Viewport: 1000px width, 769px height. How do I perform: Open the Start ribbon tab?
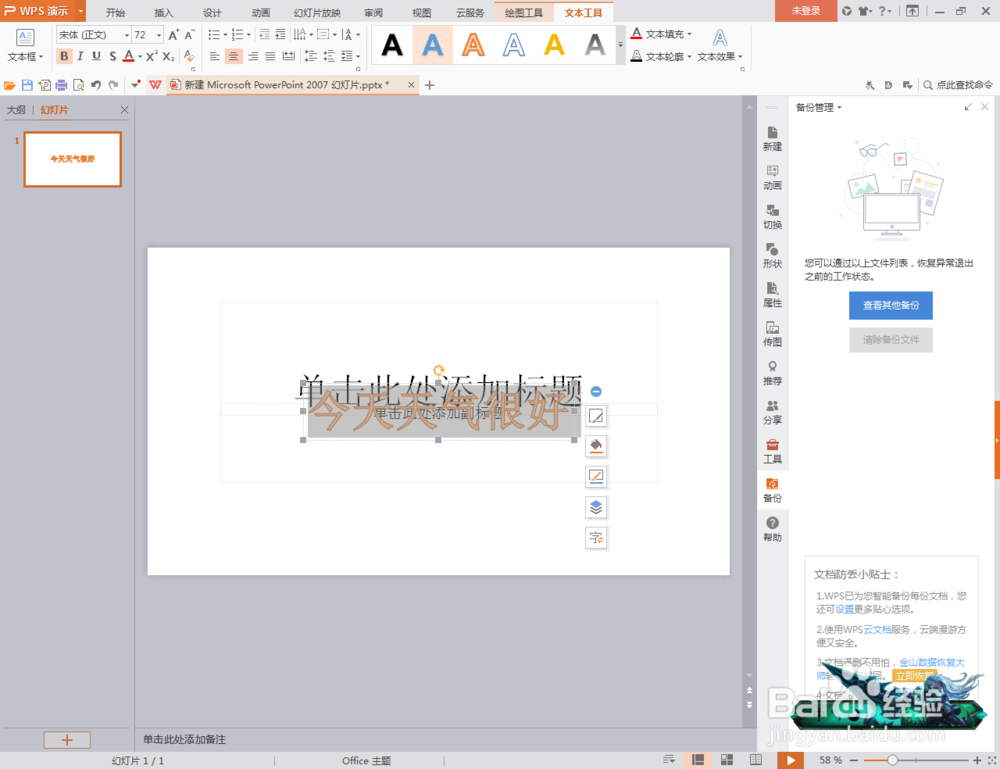(x=115, y=12)
